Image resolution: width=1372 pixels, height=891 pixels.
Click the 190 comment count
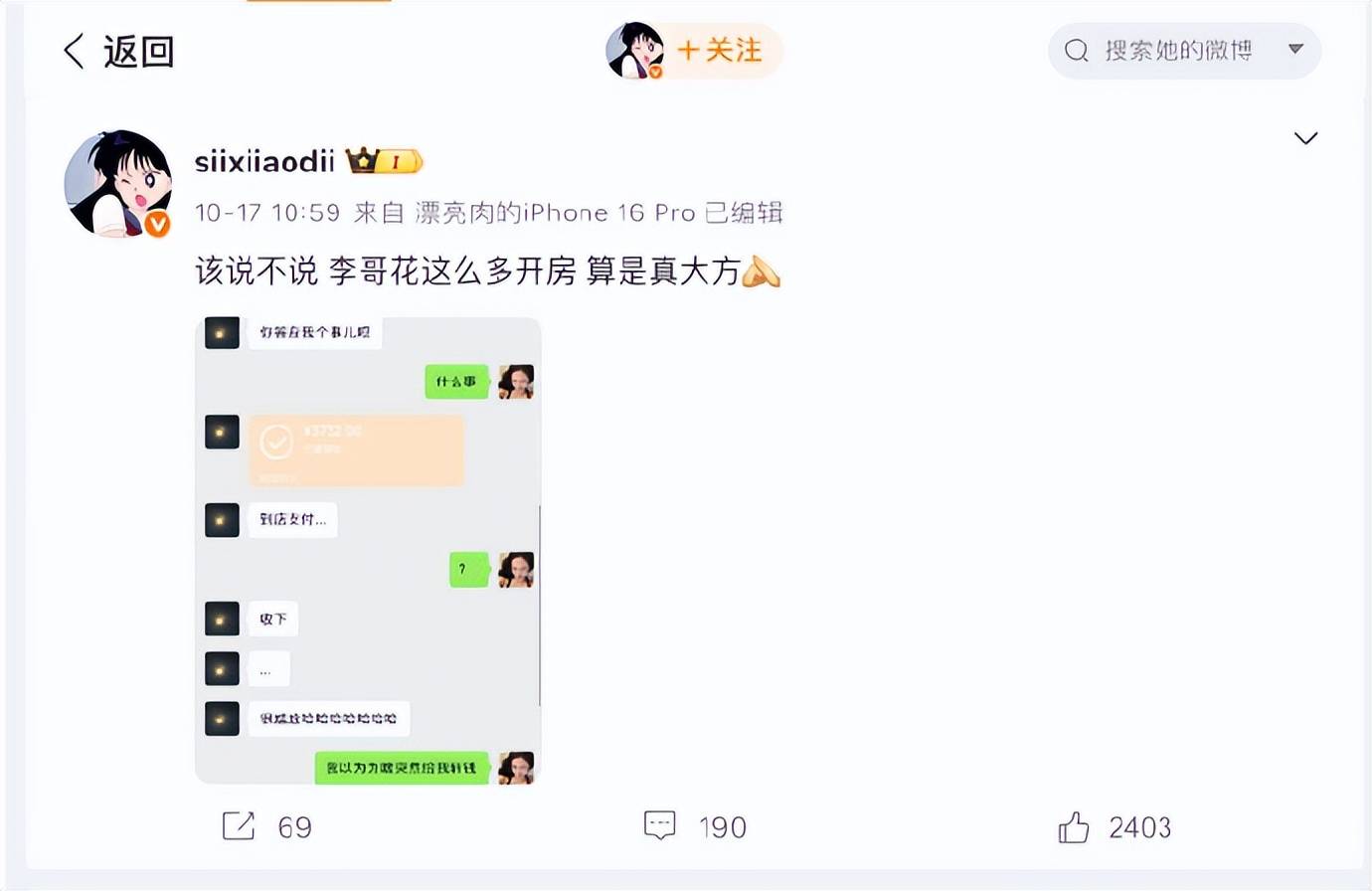pos(722,827)
